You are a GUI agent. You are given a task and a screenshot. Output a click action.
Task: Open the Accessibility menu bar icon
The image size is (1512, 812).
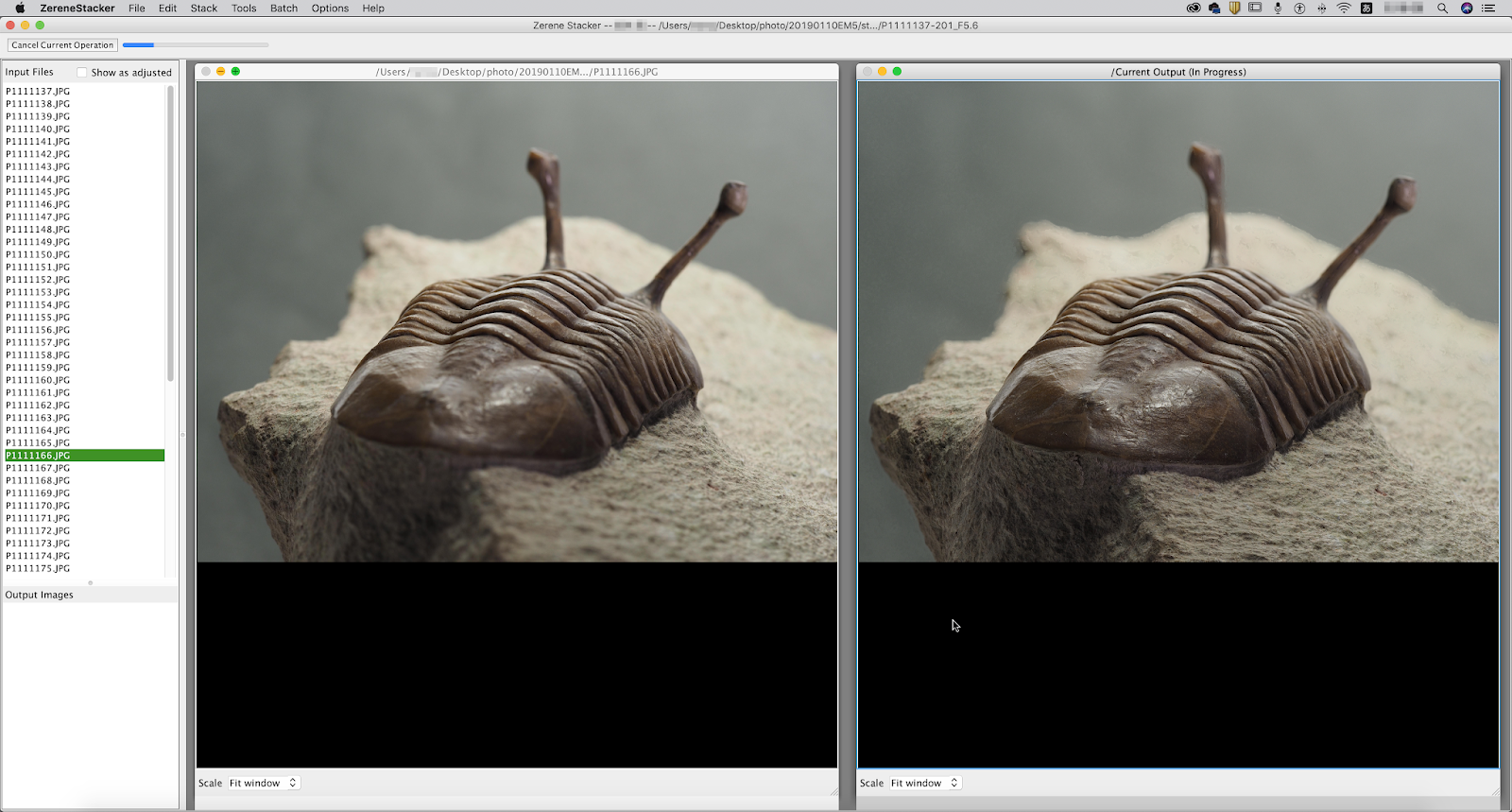point(1299,8)
